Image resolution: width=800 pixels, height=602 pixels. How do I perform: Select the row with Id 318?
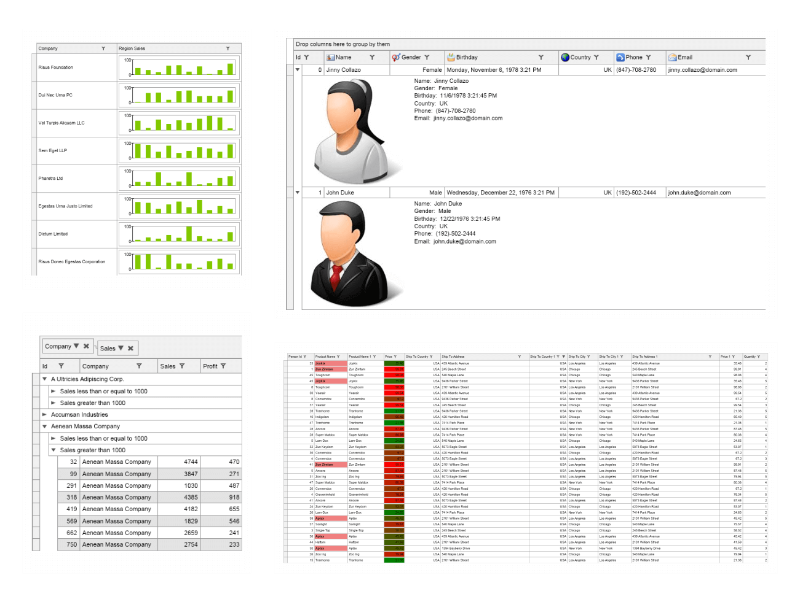150,497
